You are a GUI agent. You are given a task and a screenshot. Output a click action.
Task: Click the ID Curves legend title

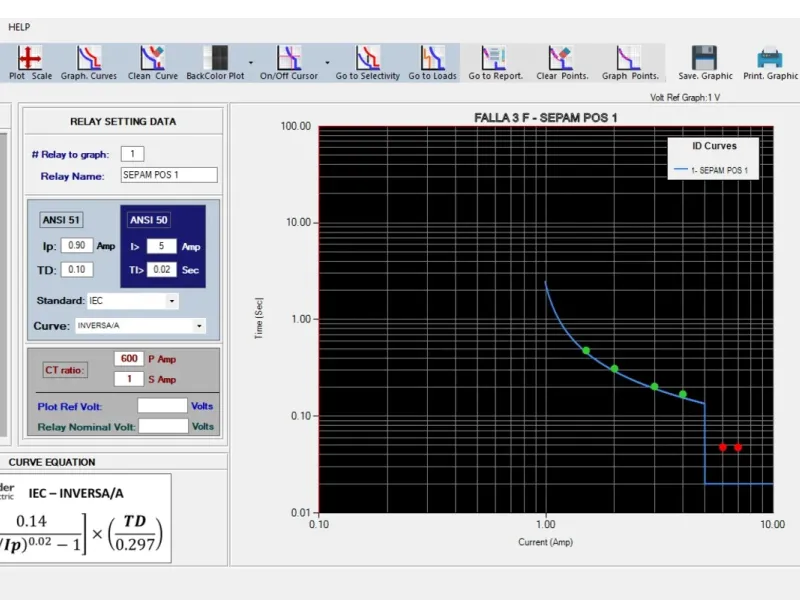point(714,146)
